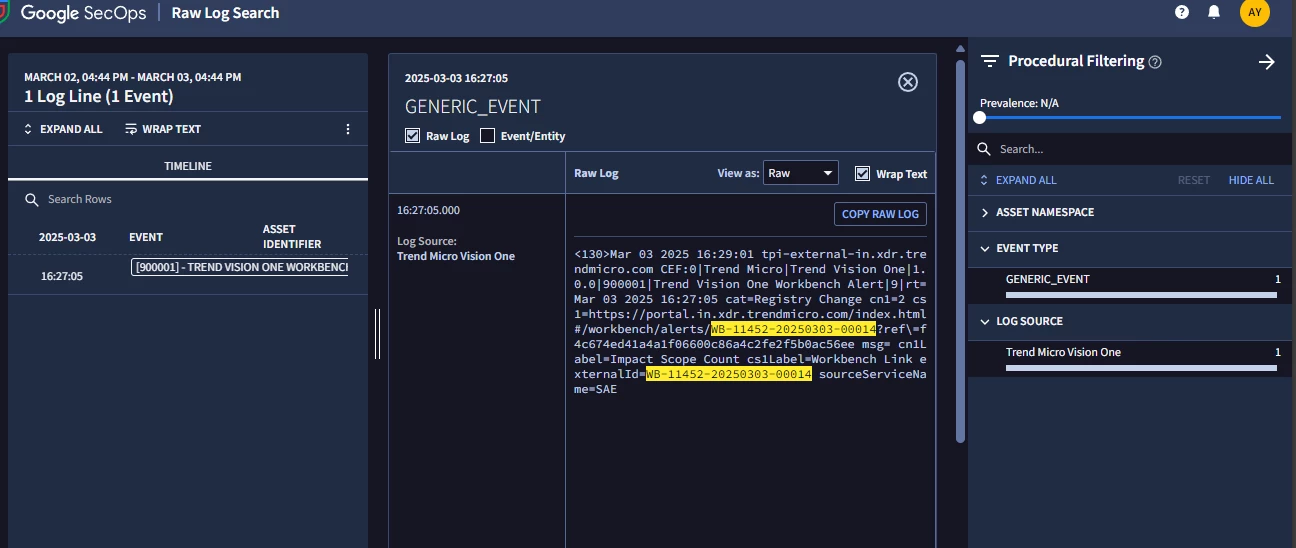
Task: Expand the ASSET NAMESPACE filter section
Action: [1132, 212]
